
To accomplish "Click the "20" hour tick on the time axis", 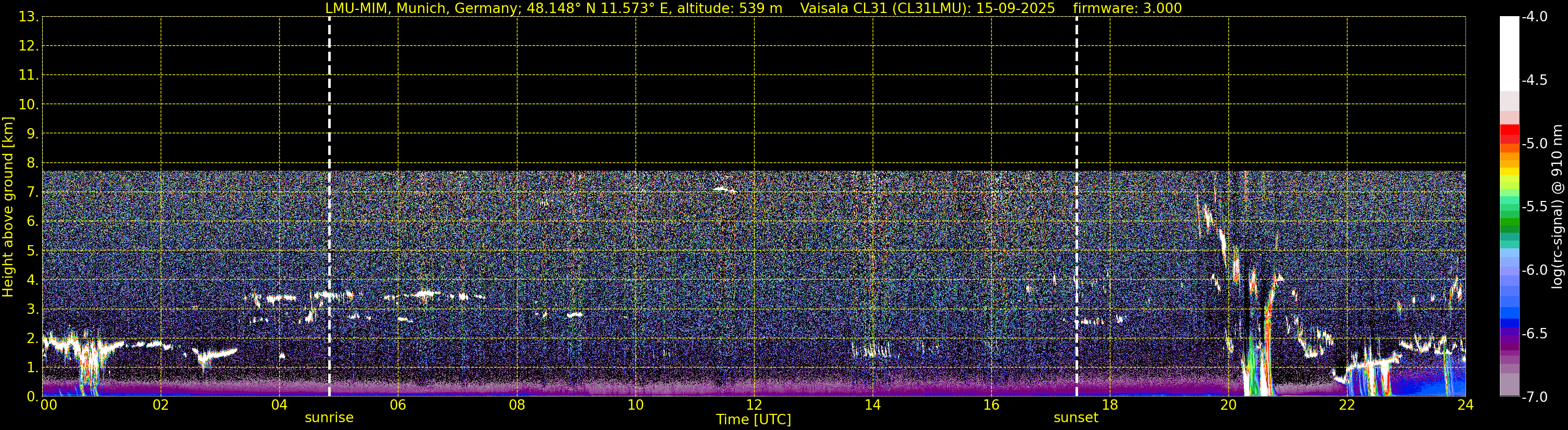I will point(1228,406).
